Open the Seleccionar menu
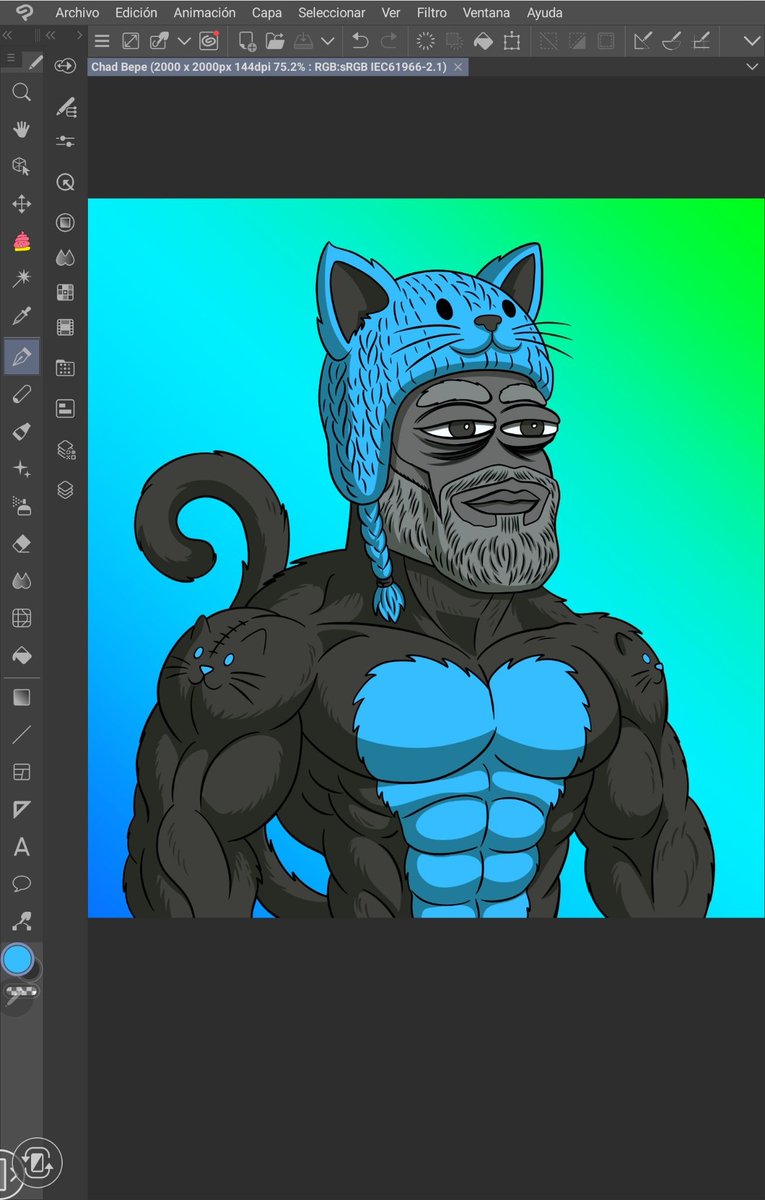 [x=332, y=13]
